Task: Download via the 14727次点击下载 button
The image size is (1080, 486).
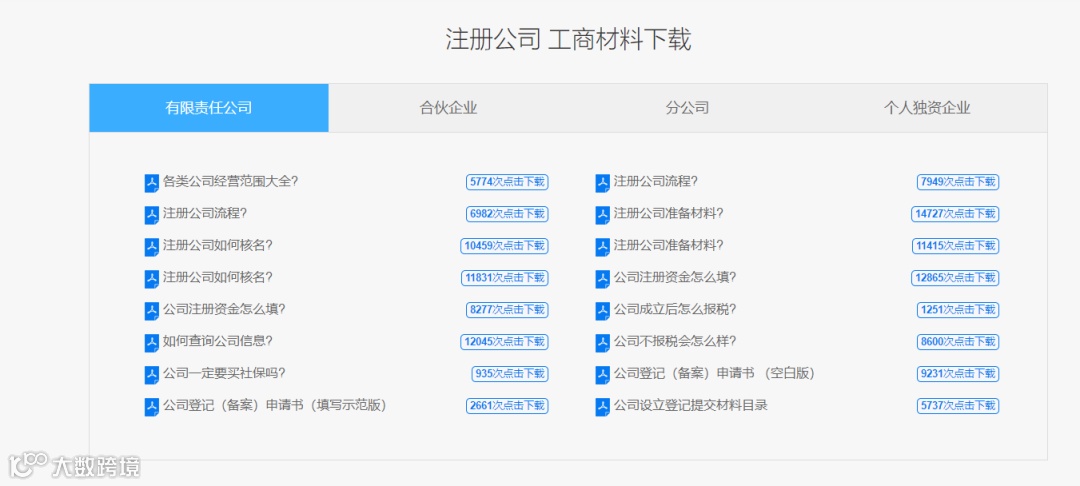Action: (955, 214)
